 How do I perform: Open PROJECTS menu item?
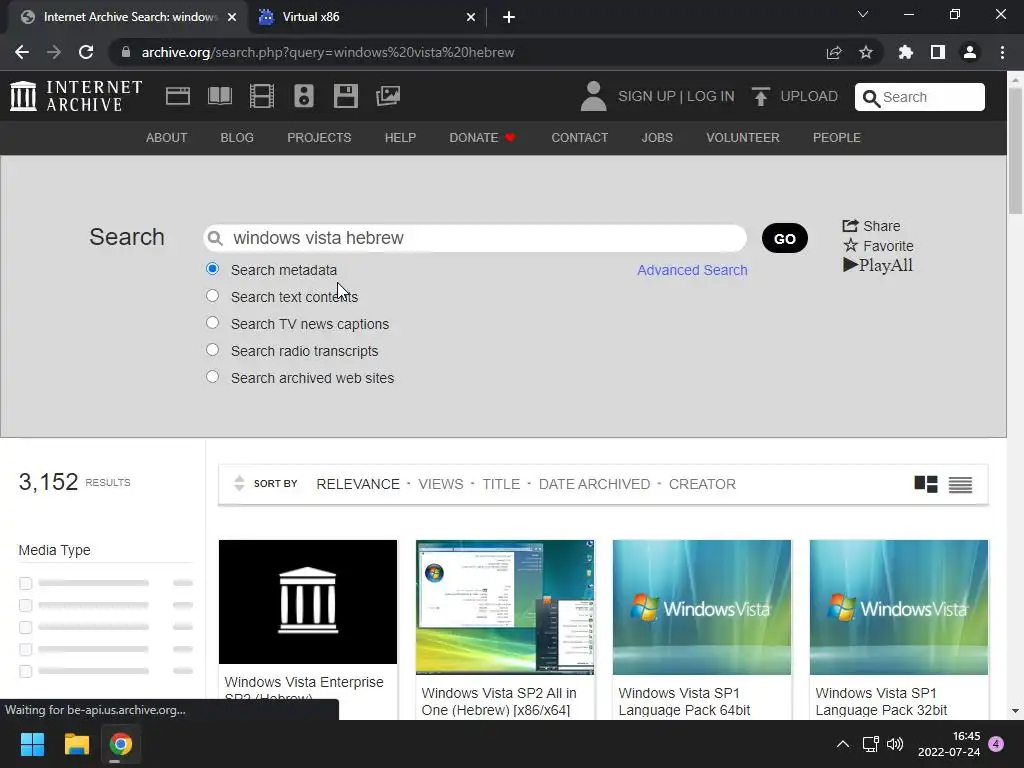(x=319, y=138)
